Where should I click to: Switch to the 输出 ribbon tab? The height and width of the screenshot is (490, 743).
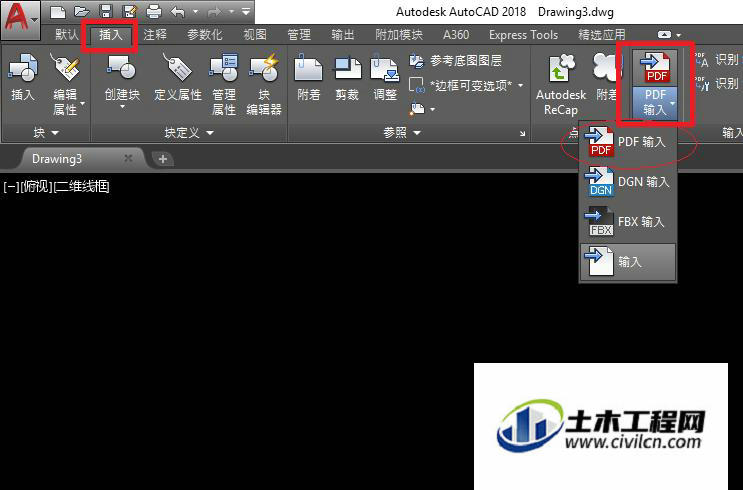343,35
